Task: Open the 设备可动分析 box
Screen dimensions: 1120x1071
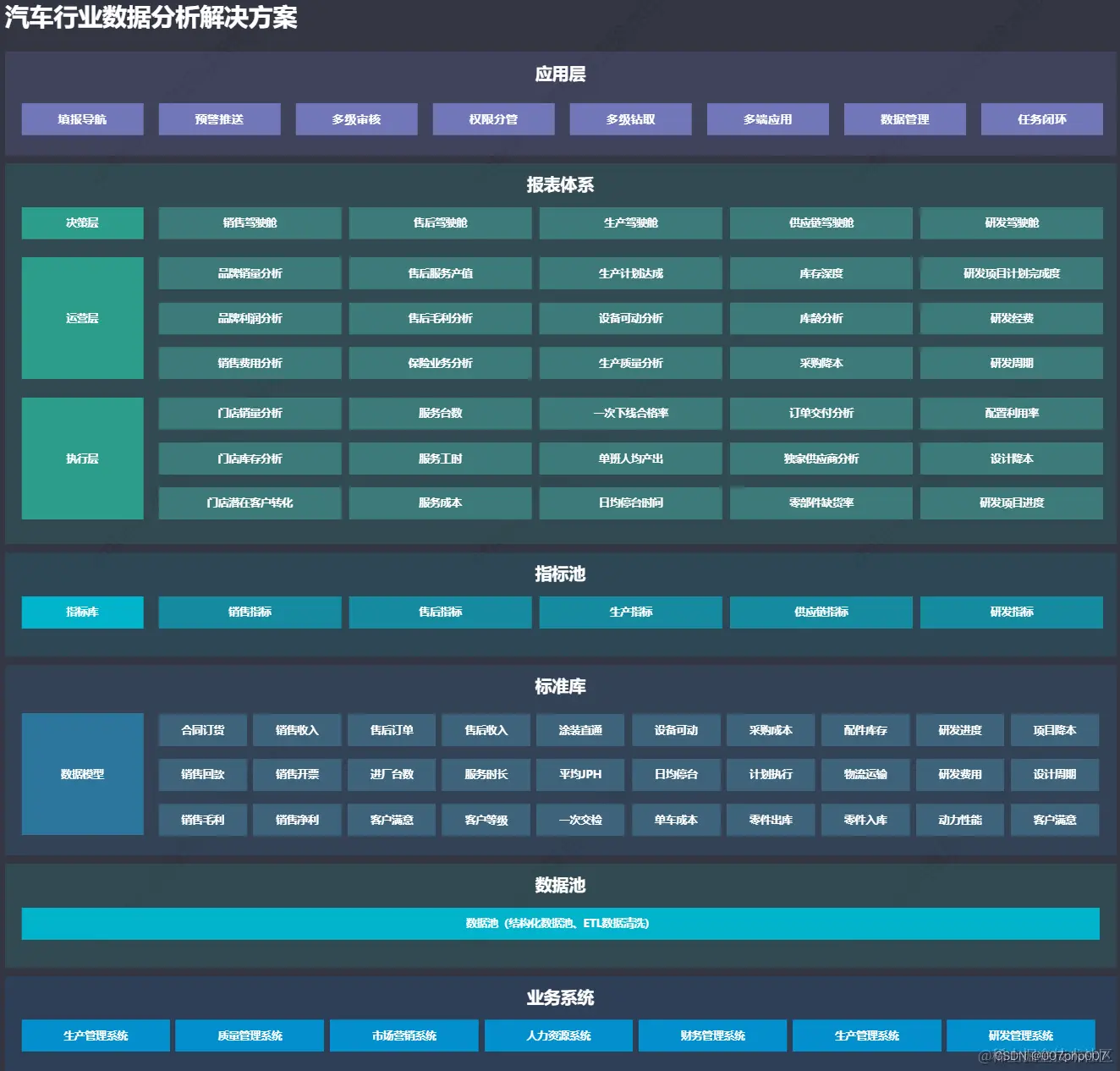Action: click(630, 318)
